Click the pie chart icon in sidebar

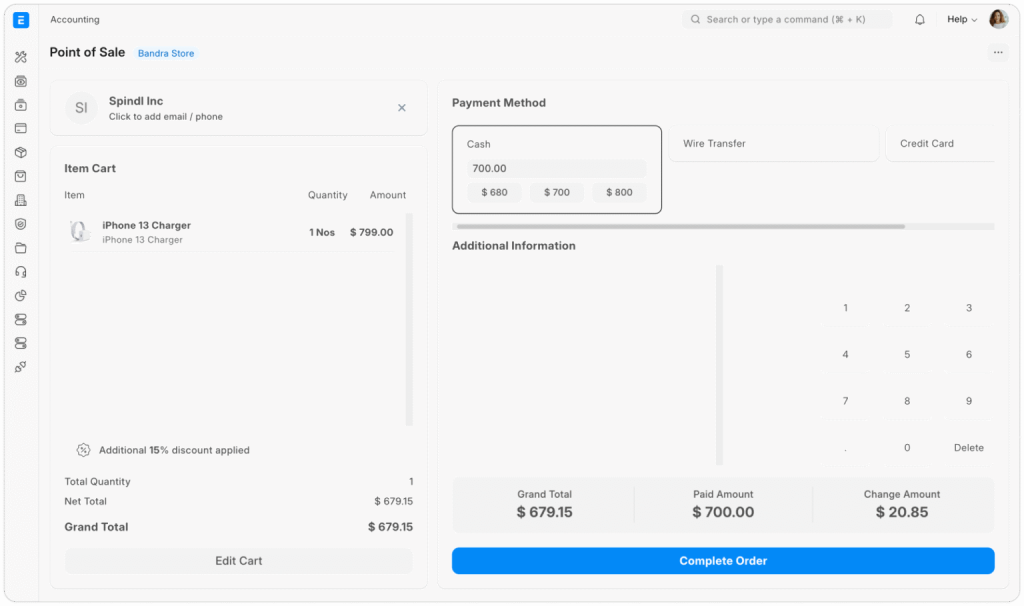click(x=21, y=296)
